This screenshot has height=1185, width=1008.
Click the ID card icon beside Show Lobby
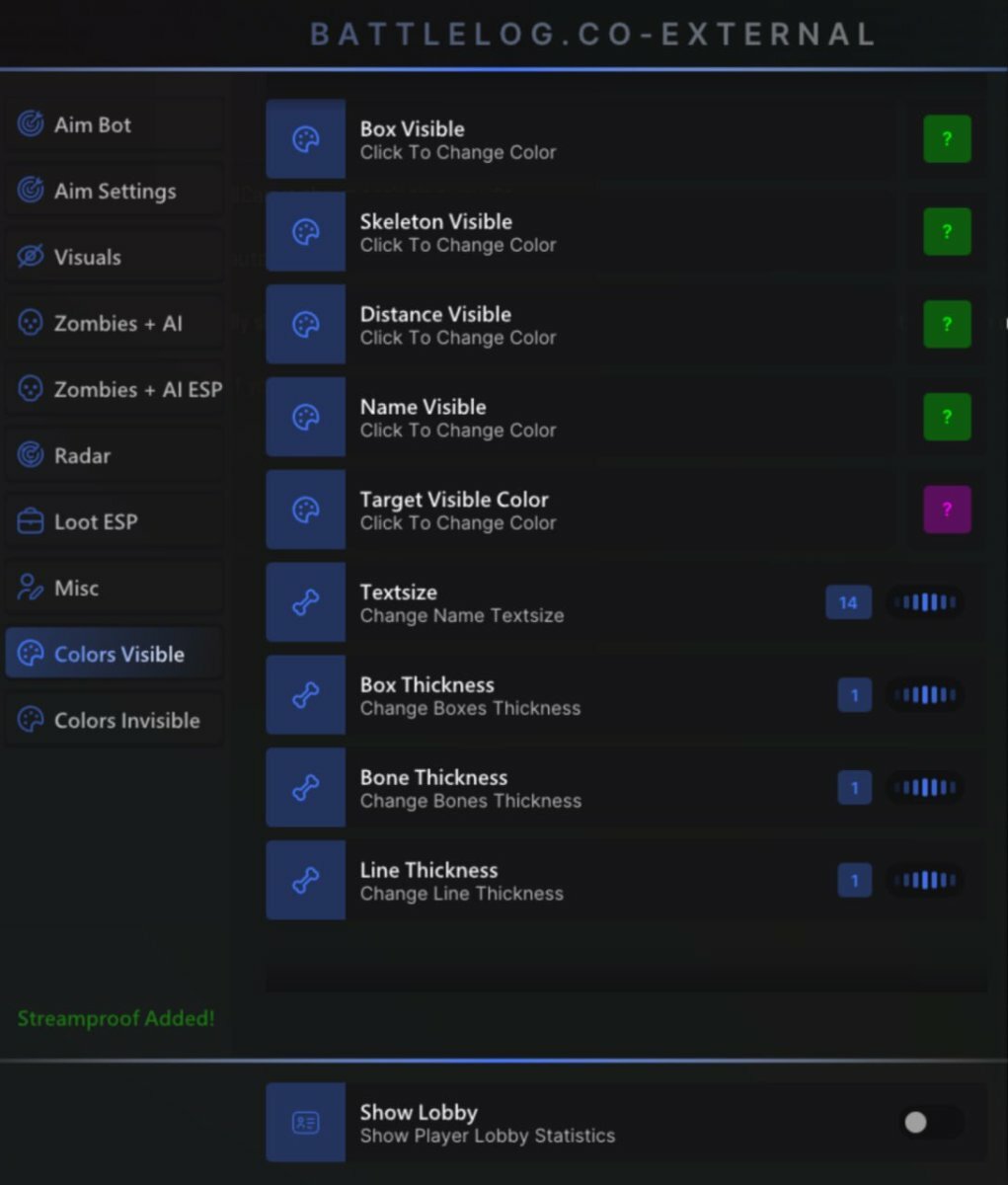(306, 1123)
